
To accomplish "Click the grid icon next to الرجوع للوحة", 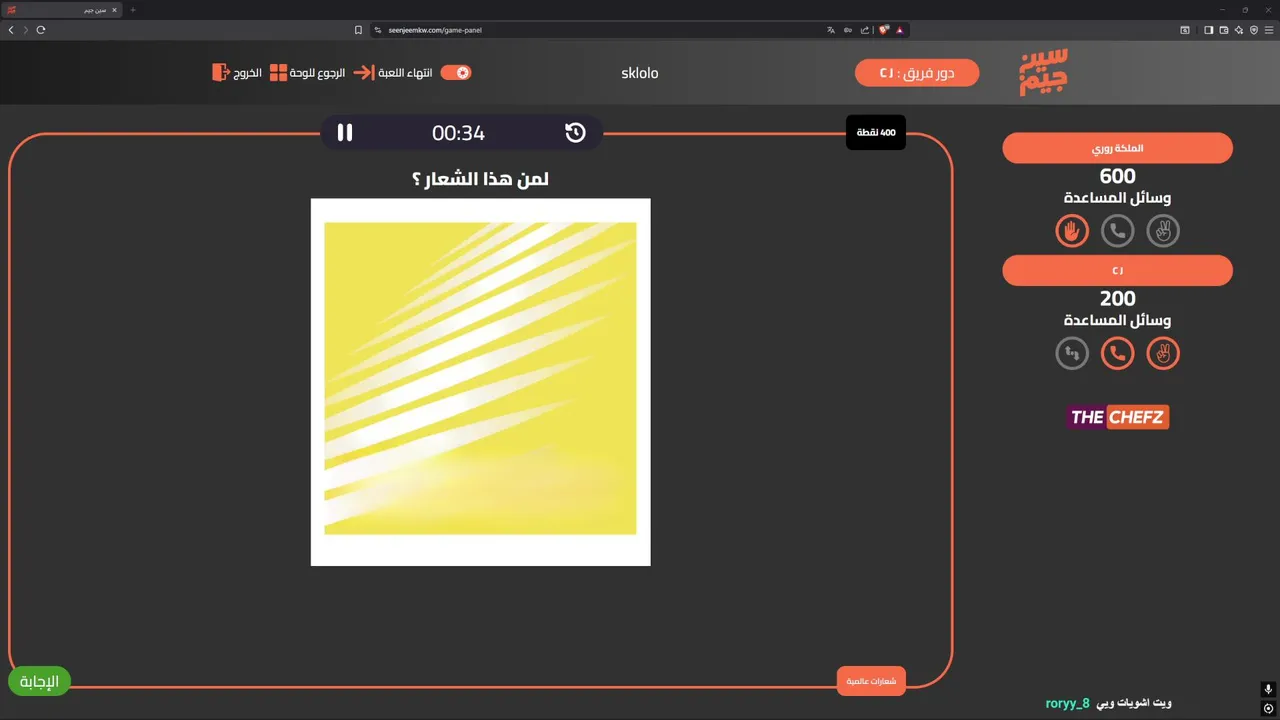I will click(x=278, y=73).
